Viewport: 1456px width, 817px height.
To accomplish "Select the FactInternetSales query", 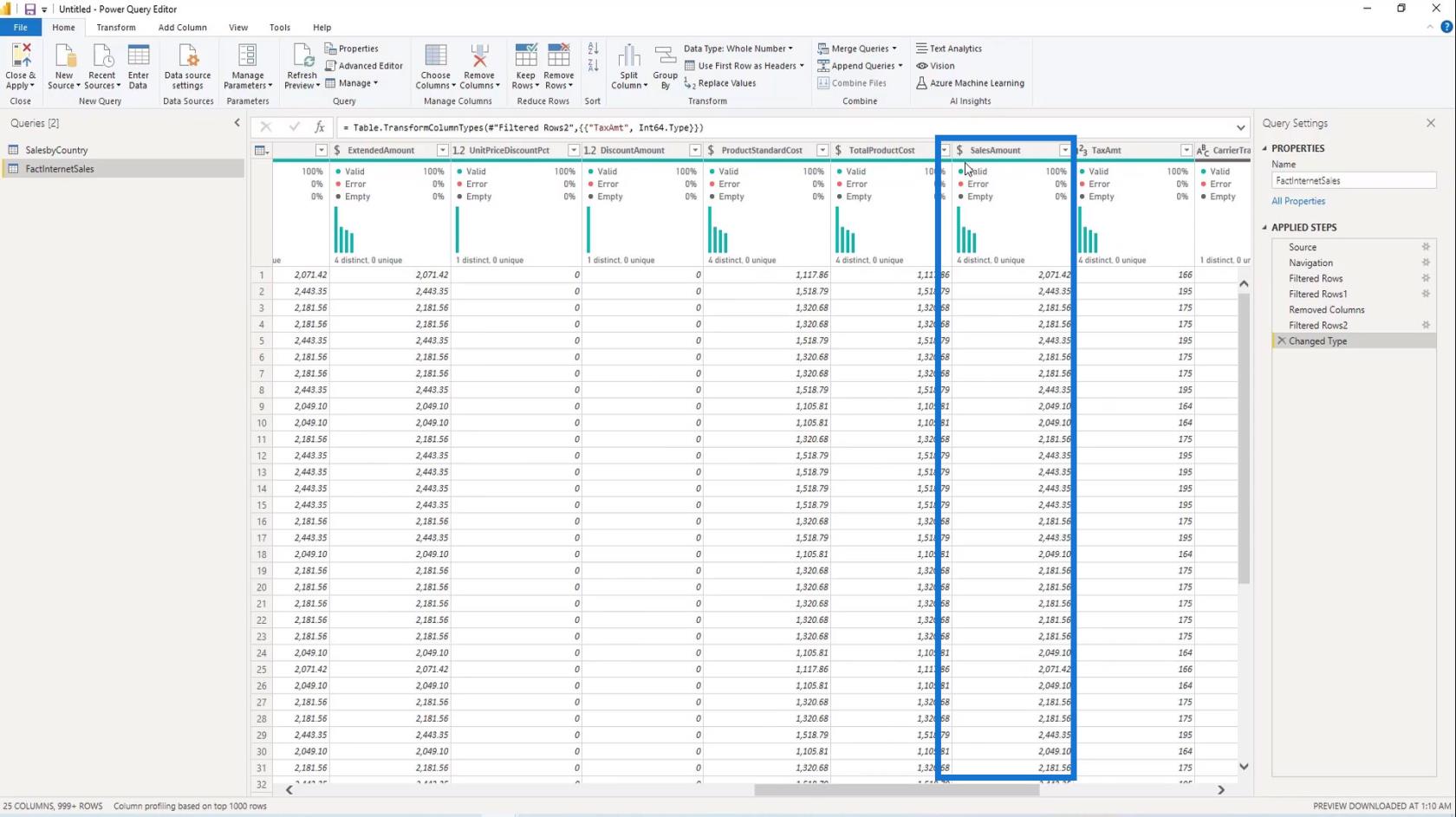I will pos(60,169).
